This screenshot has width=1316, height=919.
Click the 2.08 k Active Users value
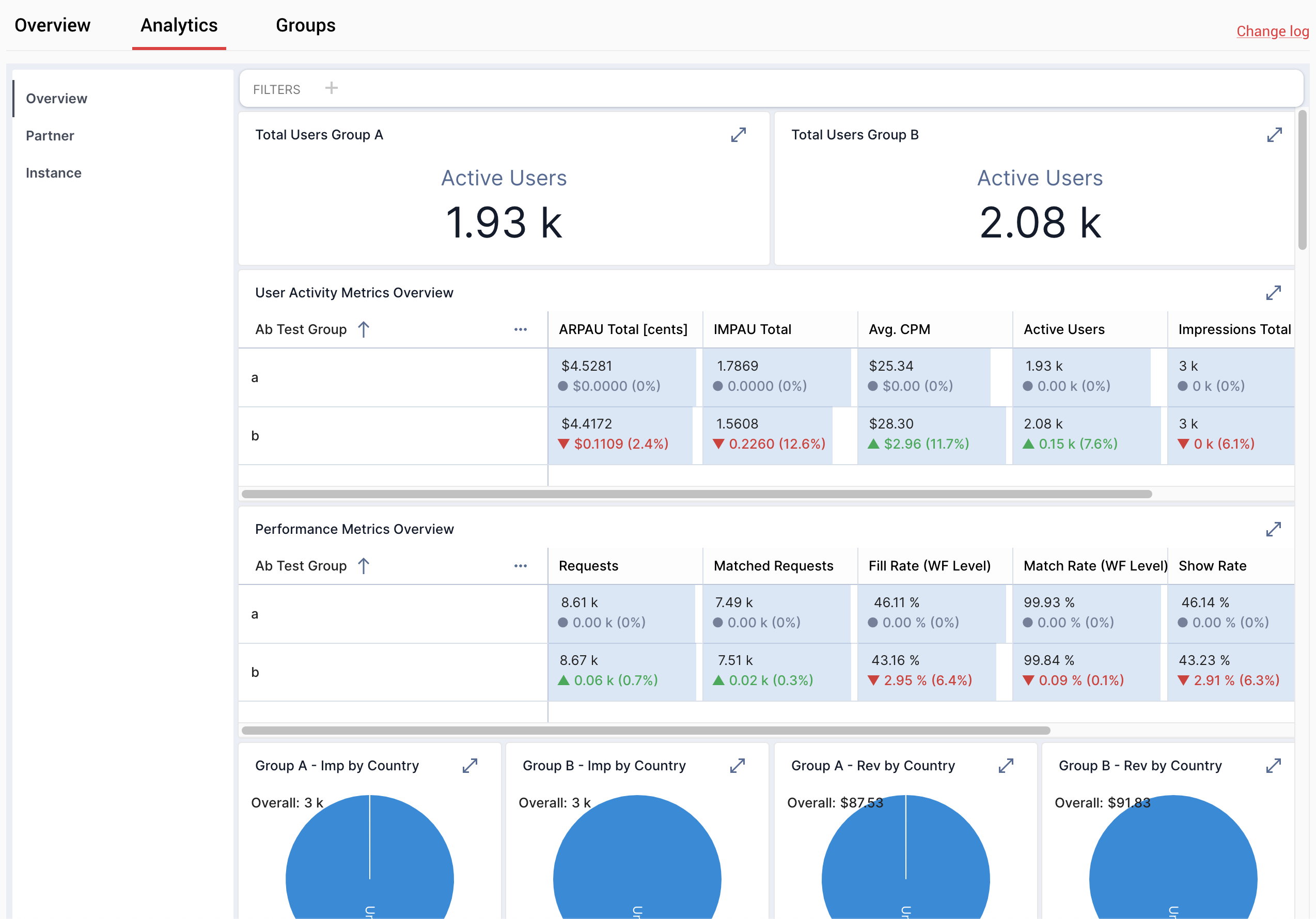1040,223
